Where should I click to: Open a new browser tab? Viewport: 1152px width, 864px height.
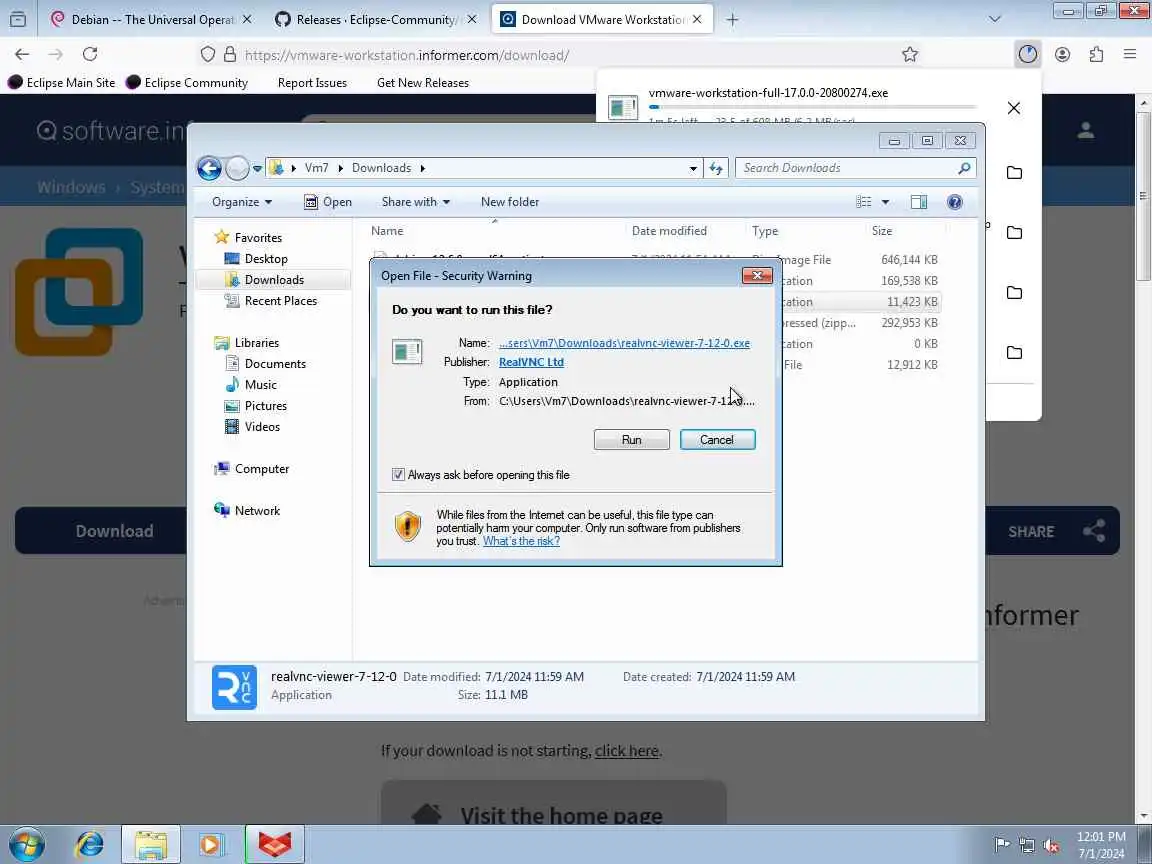[x=732, y=20]
